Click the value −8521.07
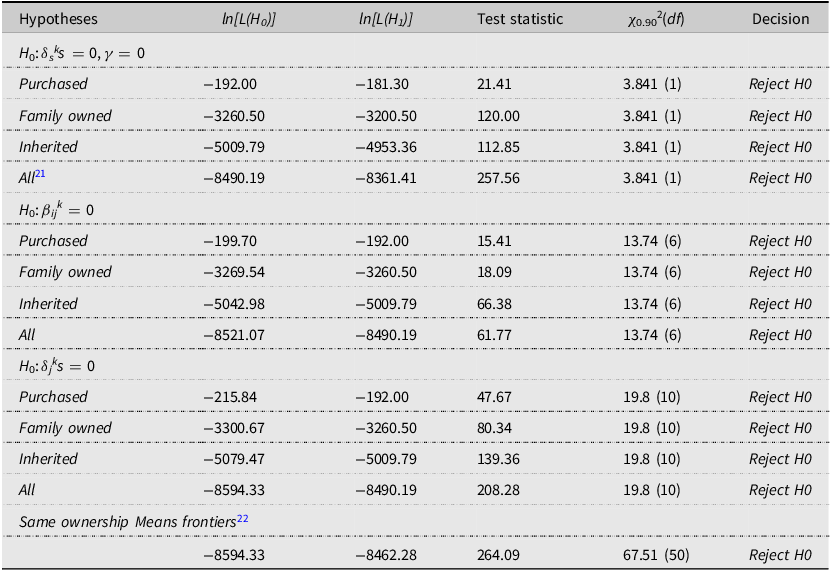831x571 pixels. pyautogui.click(x=234, y=335)
